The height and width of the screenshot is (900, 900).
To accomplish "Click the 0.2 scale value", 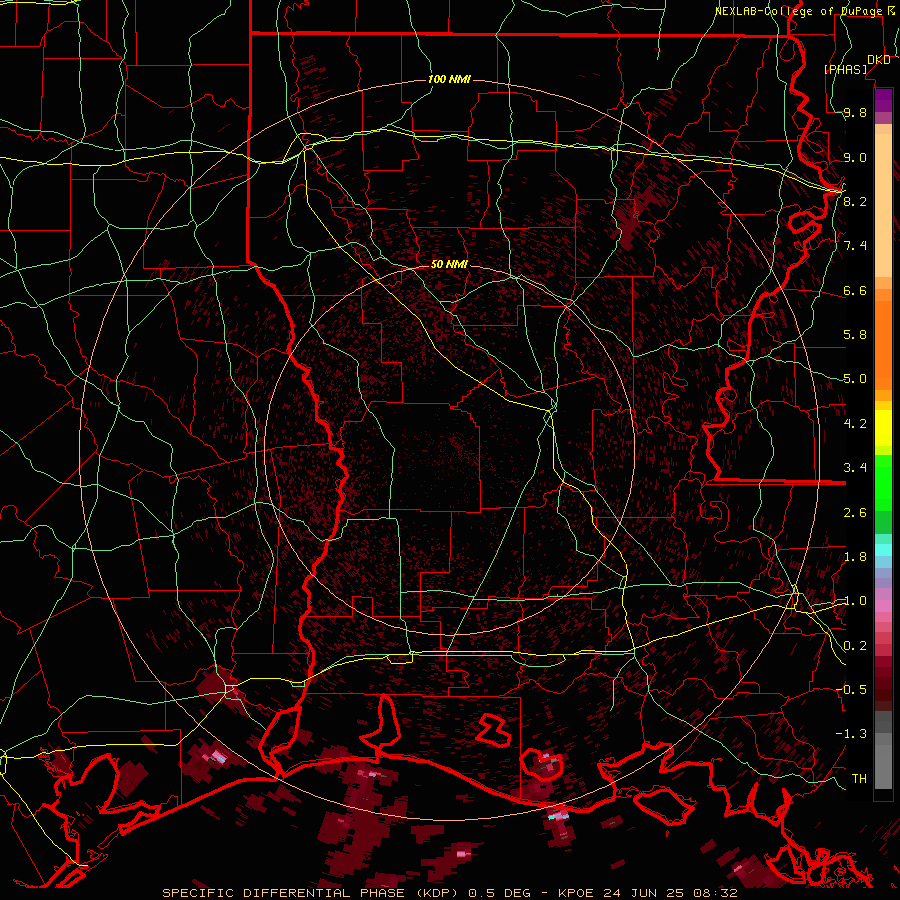I will coord(855,646).
